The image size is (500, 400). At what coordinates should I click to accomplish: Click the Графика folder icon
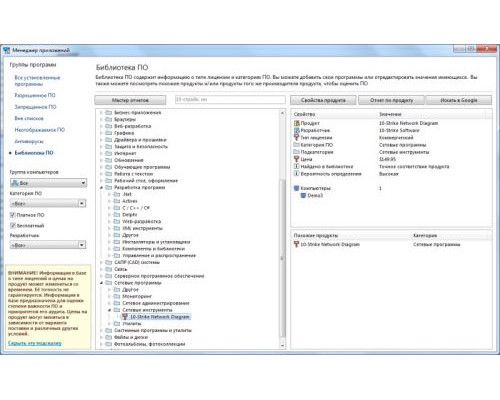109,133
